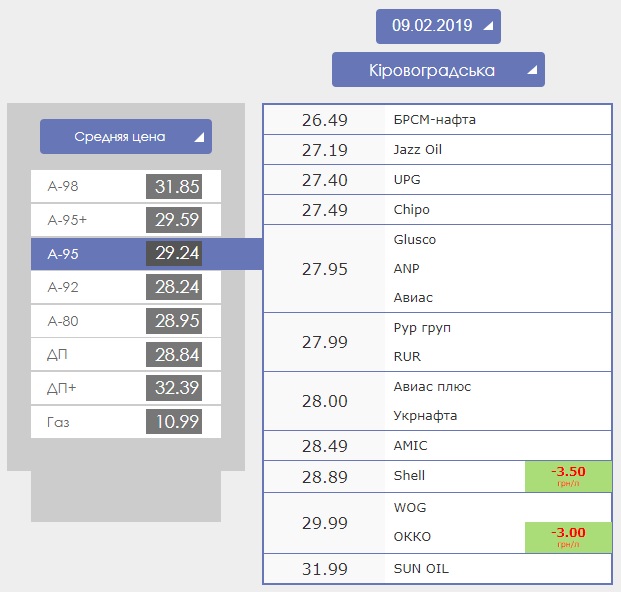Click the Jazz Oil station name
This screenshot has width=621, height=592.
tap(417, 150)
